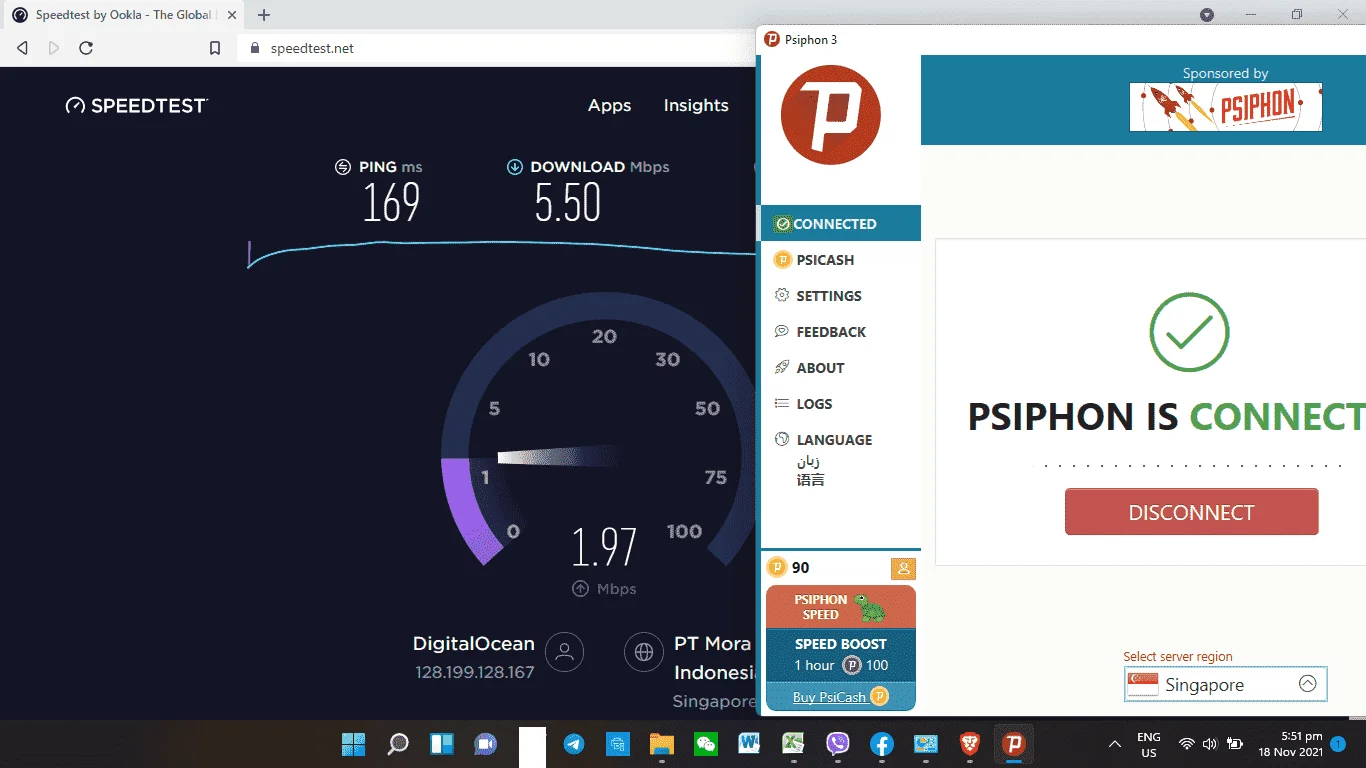Image resolution: width=1366 pixels, height=768 pixels.
Task: Open the Logs tab in Psiphon
Action: (x=840, y=404)
